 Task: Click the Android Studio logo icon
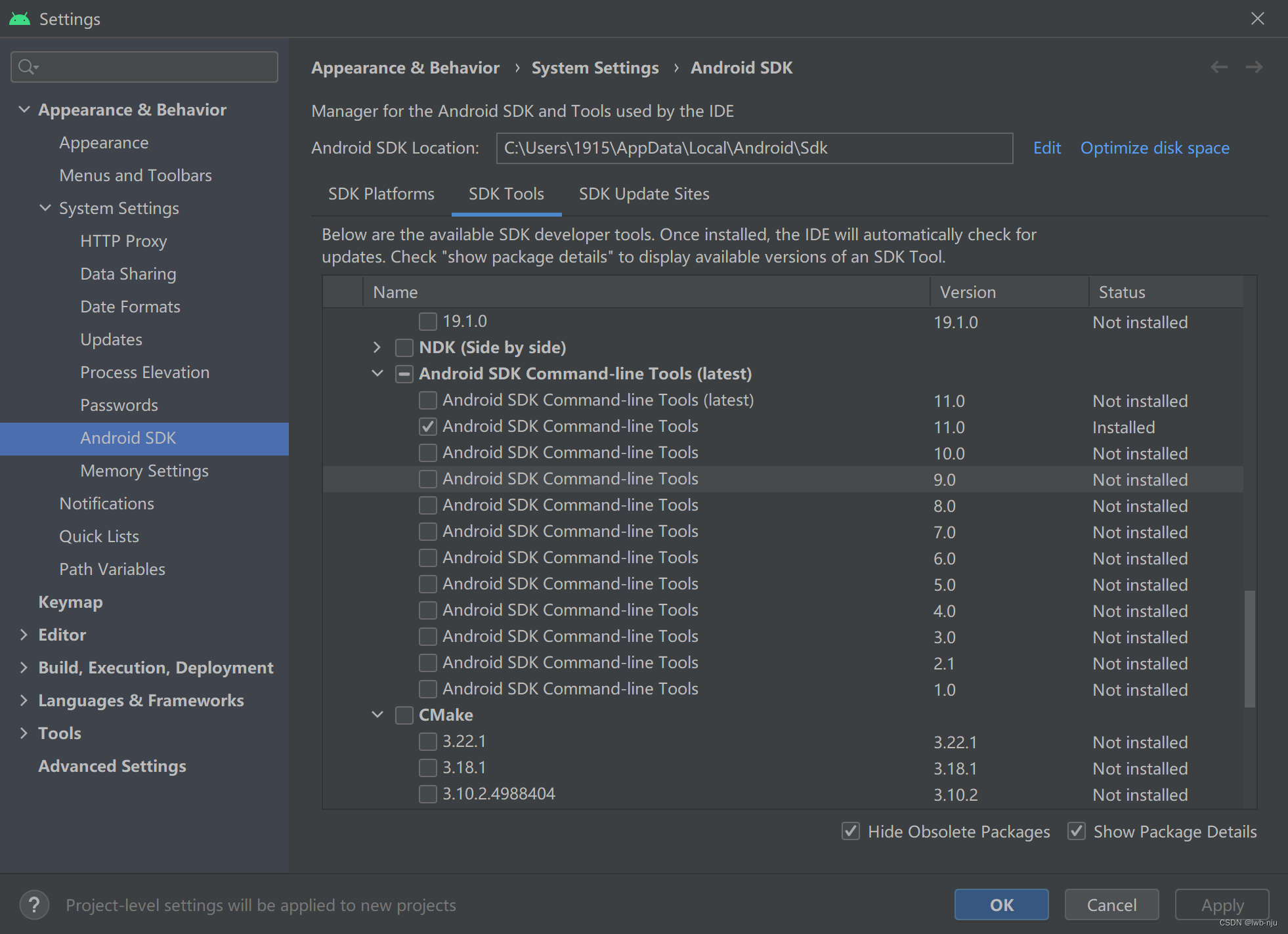pos(19,18)
